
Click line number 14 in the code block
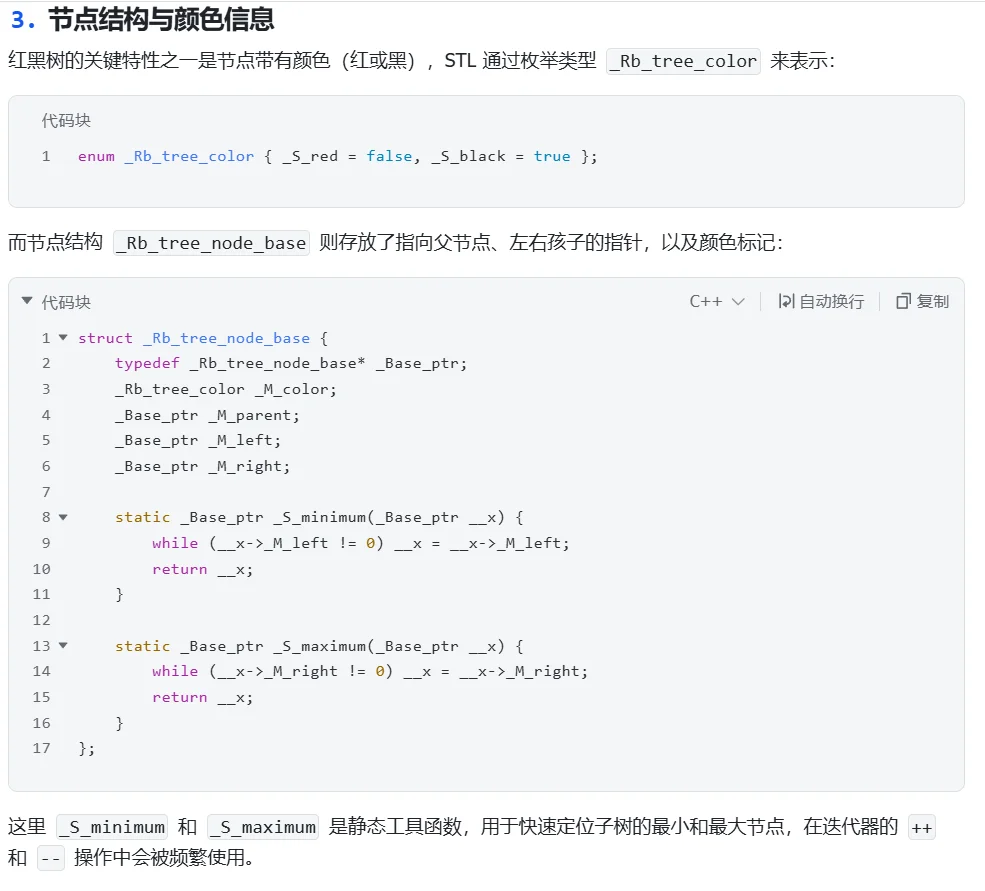click(41, 671)
